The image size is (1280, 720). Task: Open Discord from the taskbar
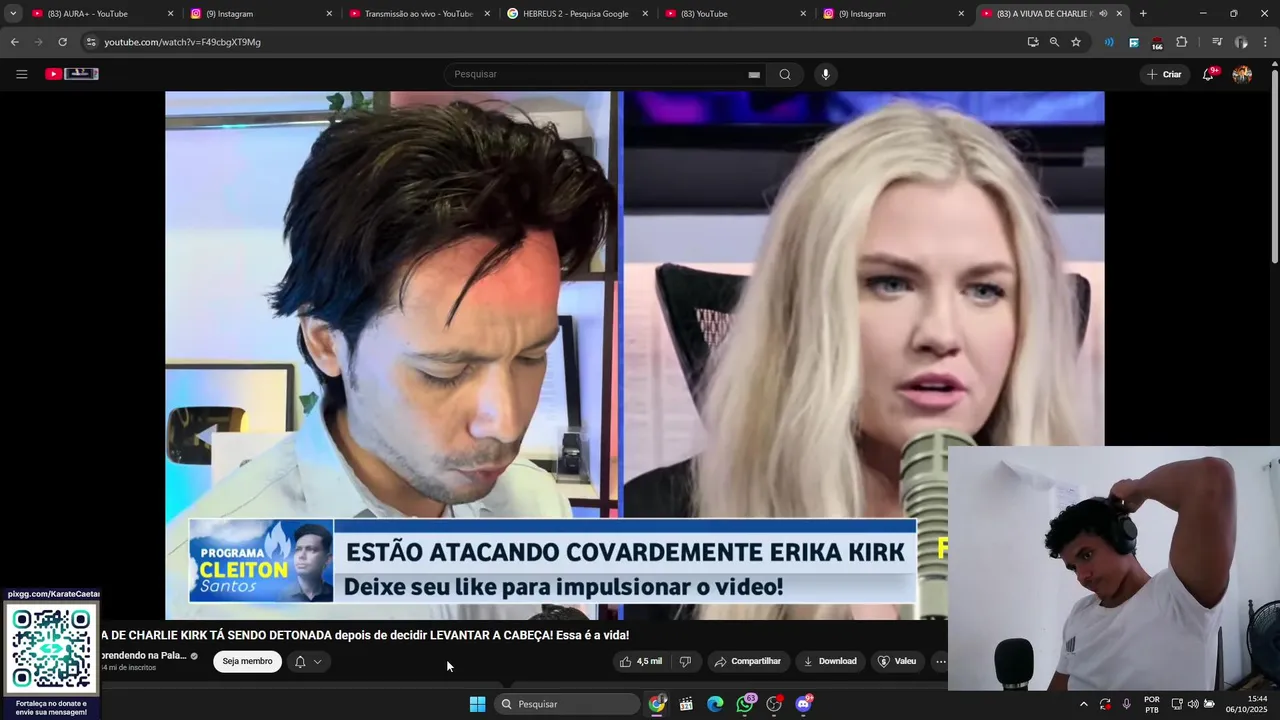coord(803,704)
